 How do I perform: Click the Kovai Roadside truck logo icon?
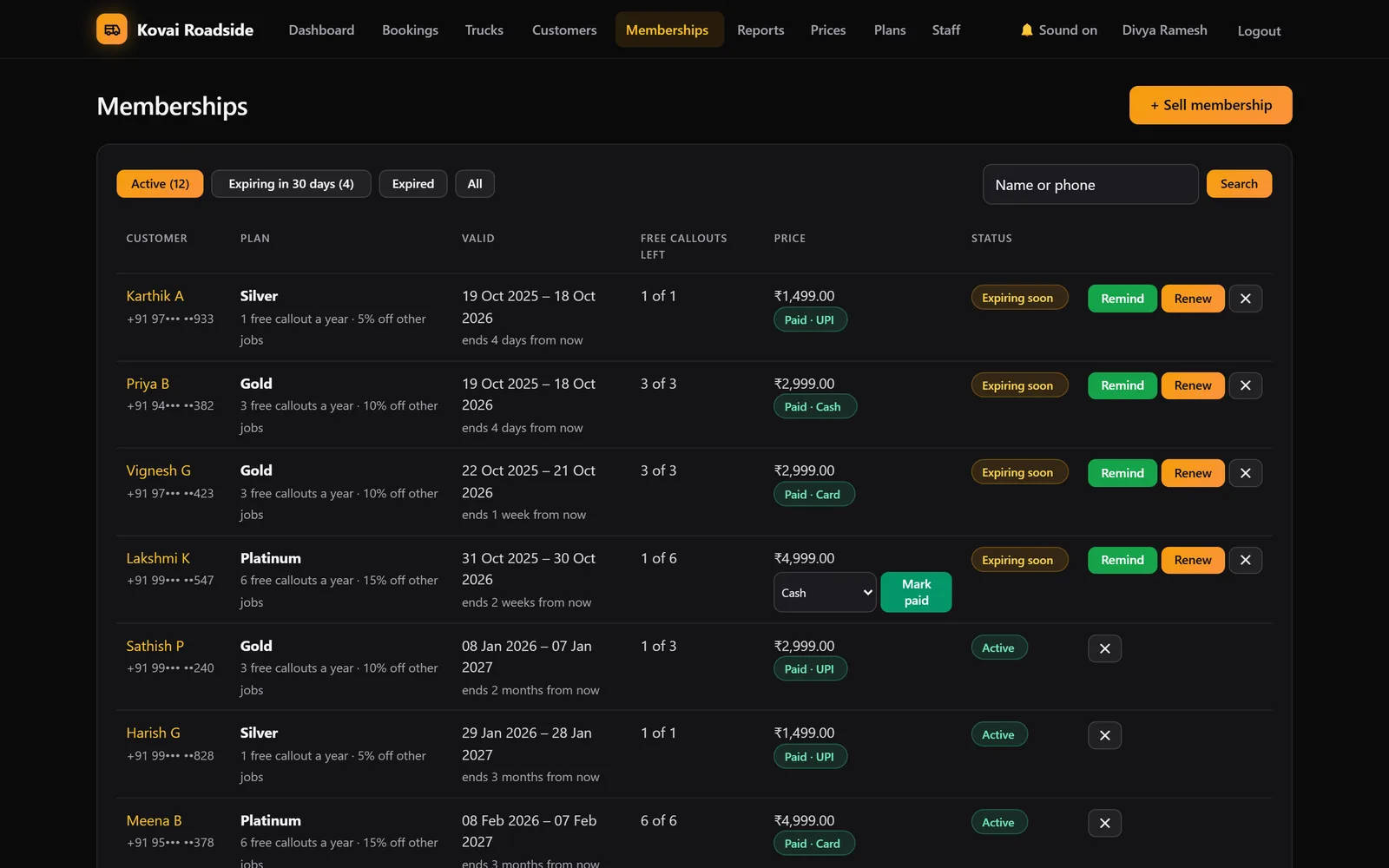(x=112, y=30)
